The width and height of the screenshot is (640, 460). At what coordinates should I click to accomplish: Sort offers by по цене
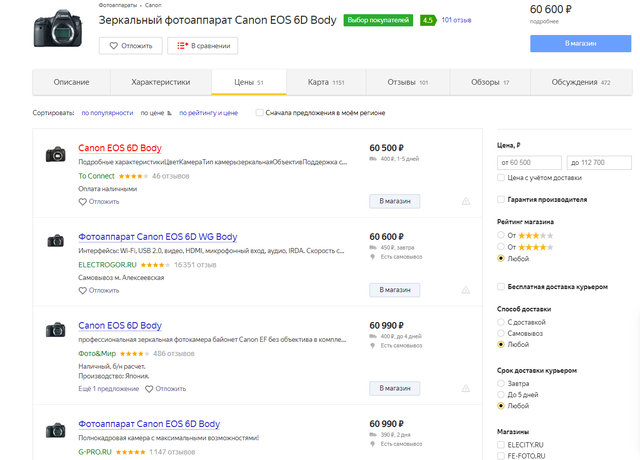152,113
